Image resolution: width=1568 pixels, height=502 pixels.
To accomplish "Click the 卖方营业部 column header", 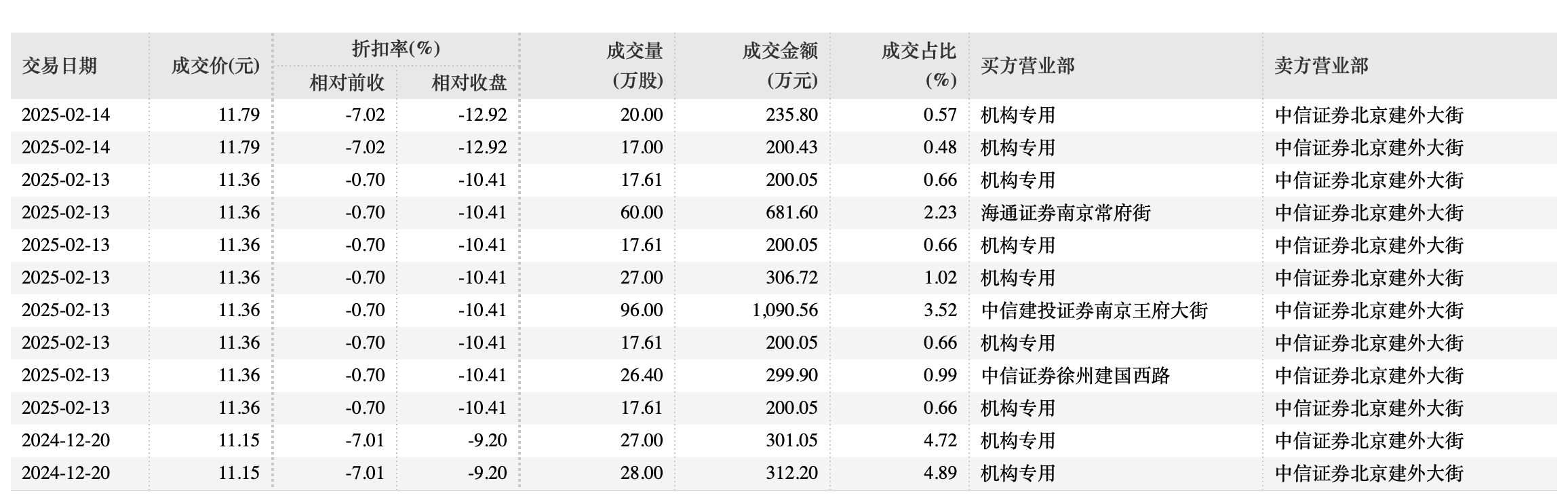I will (1321, 66).
